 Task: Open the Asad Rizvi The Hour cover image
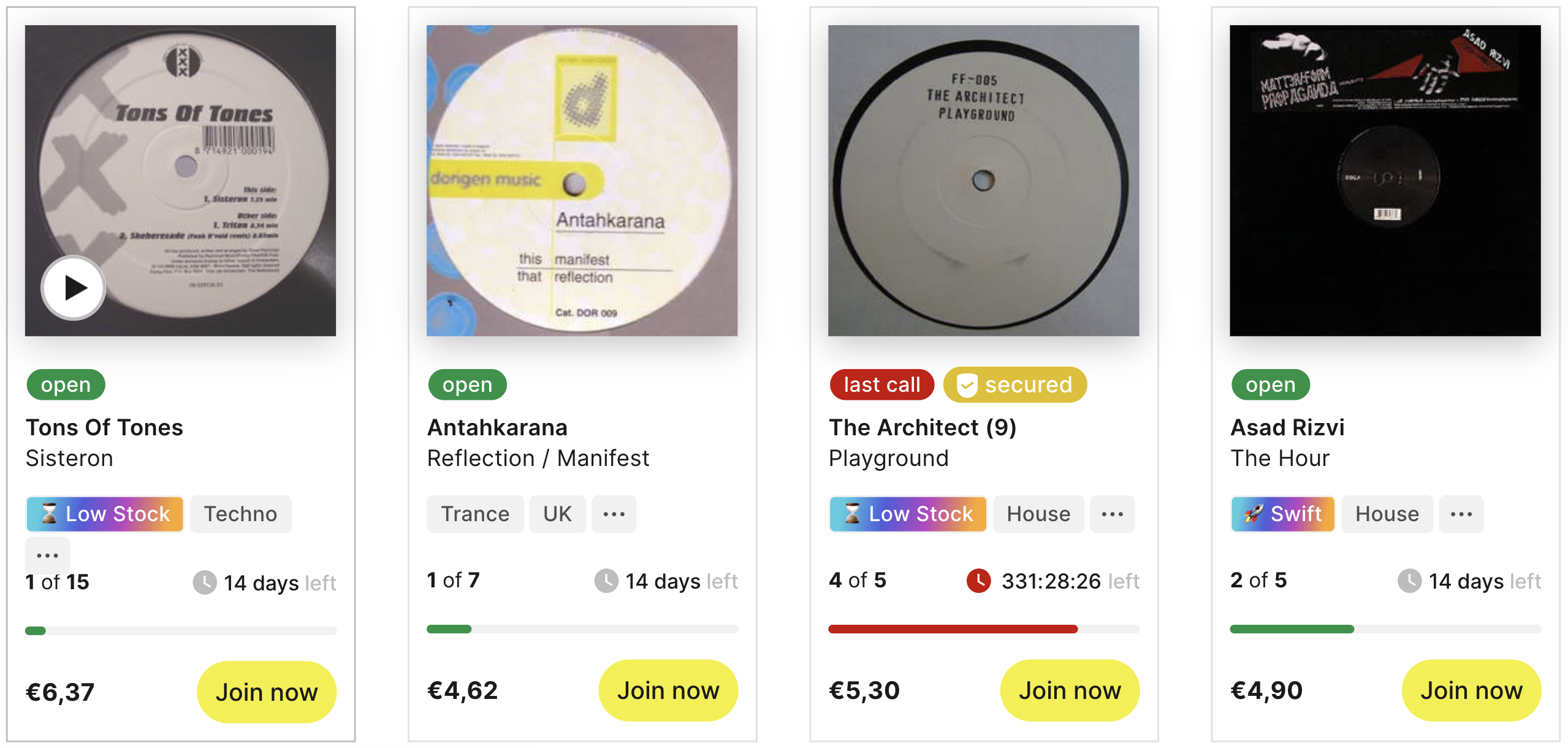click(x=1385, y=180)
